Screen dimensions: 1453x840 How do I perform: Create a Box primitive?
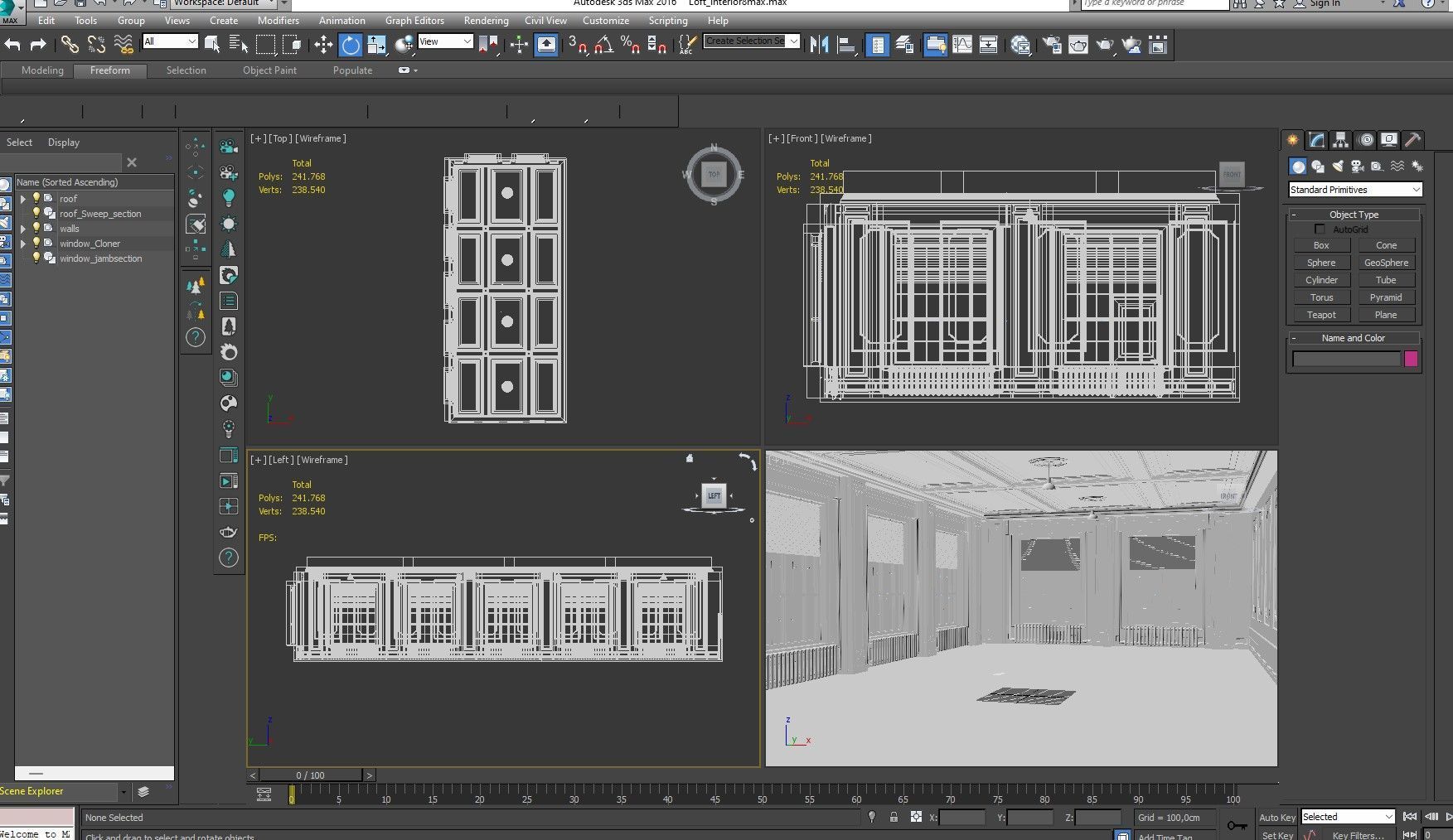(1321, 245)
